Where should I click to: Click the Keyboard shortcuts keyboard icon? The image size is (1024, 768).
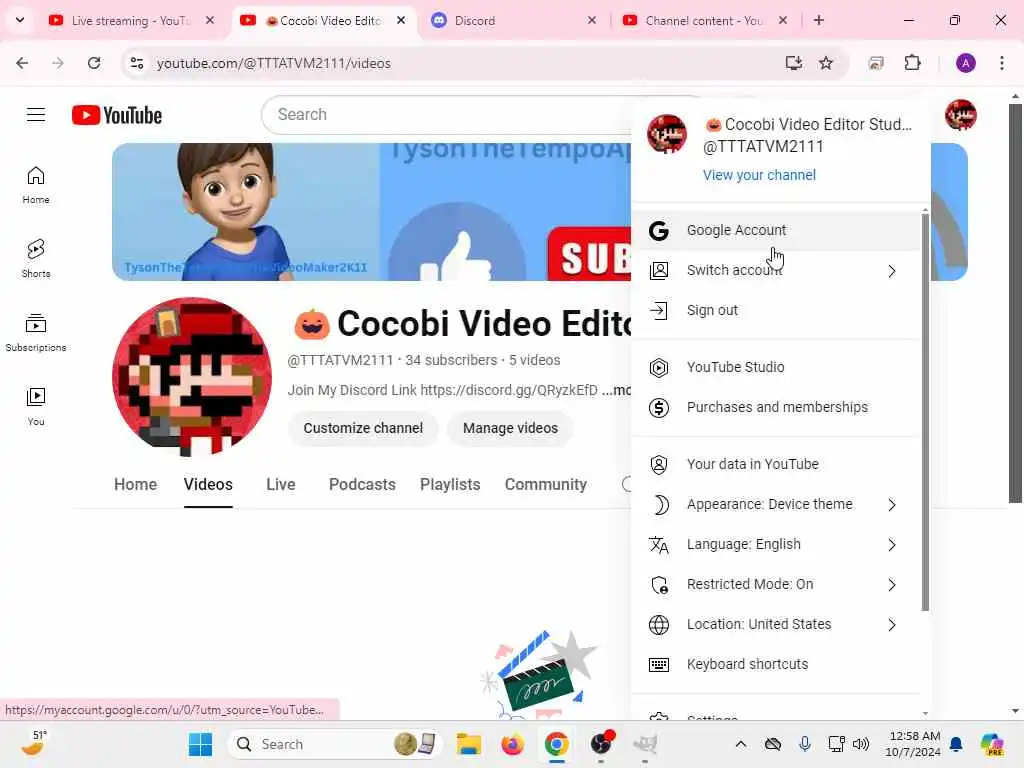coord(659,665)
